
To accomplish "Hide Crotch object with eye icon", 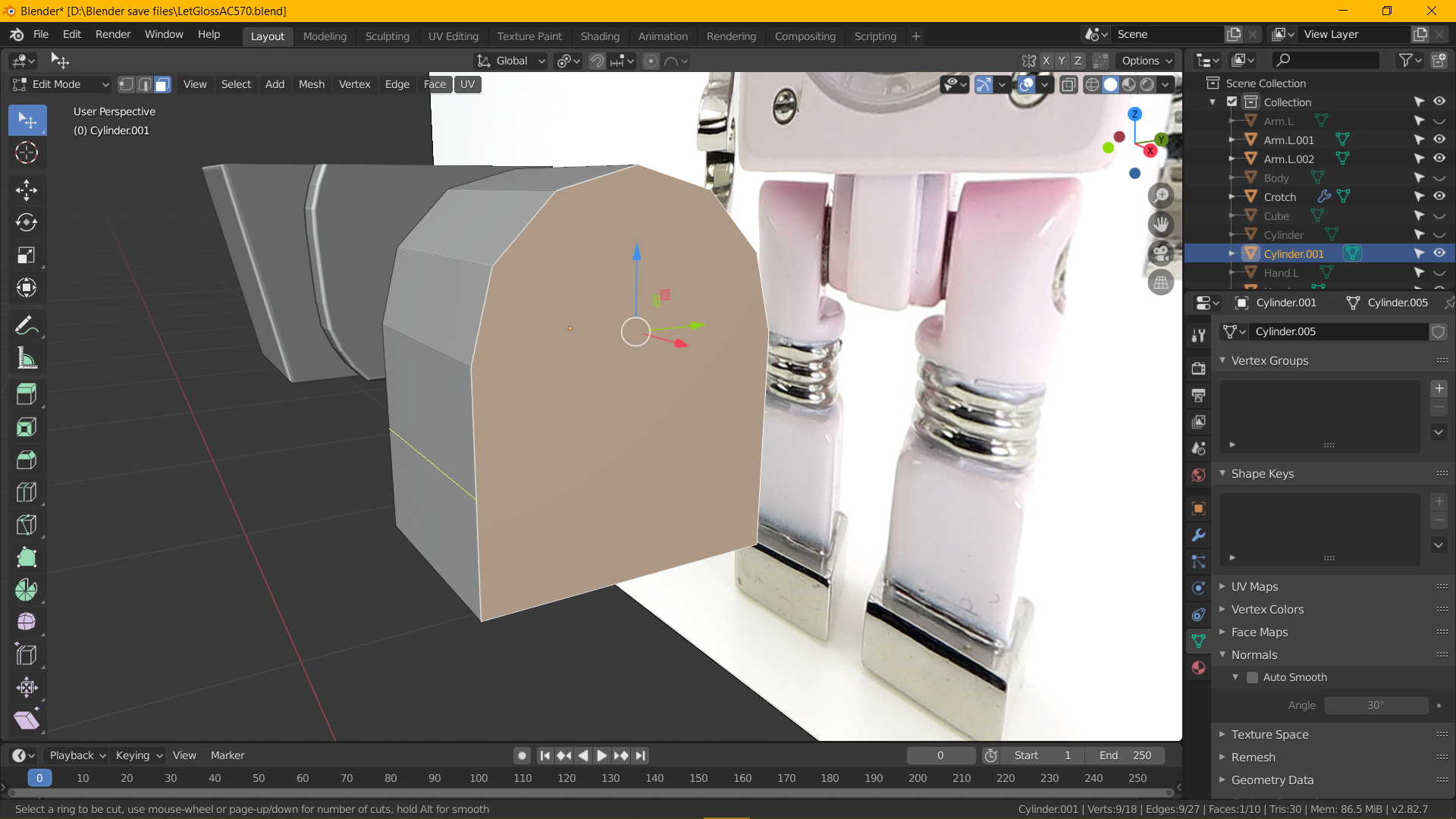I will 1439,196.
